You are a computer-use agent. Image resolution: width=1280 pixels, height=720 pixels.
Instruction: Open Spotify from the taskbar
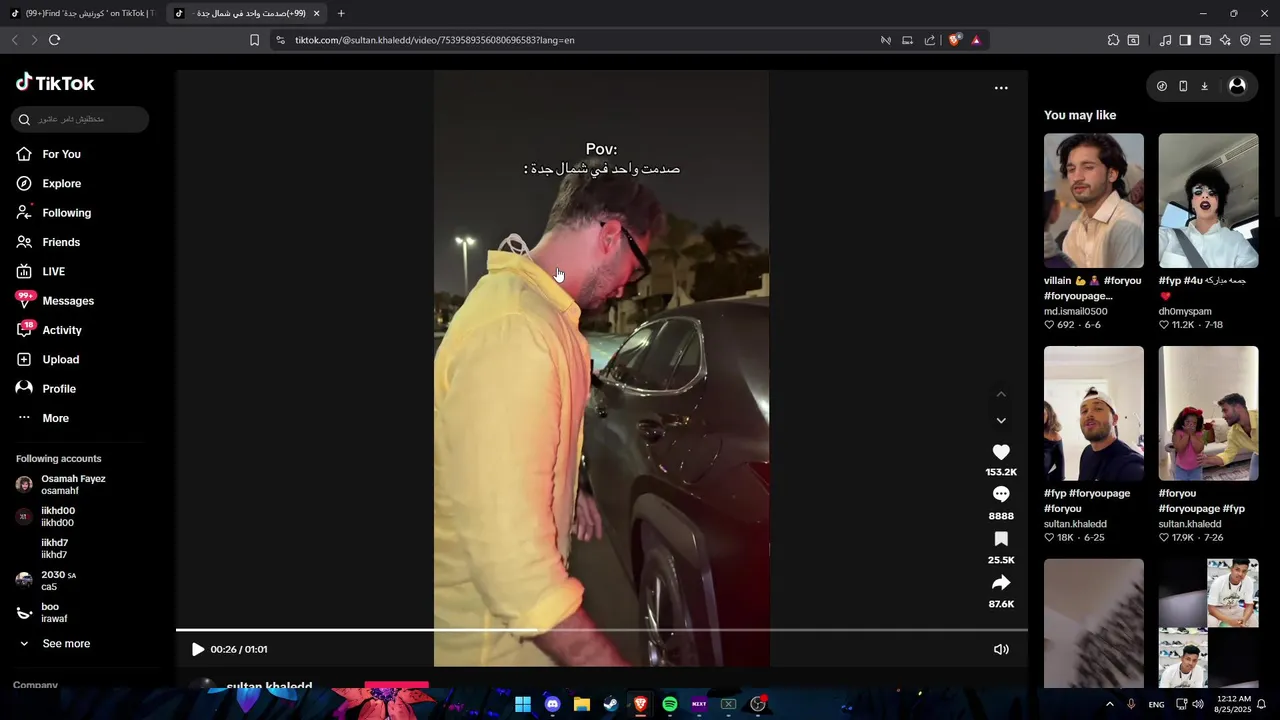[x=670, y=704]
